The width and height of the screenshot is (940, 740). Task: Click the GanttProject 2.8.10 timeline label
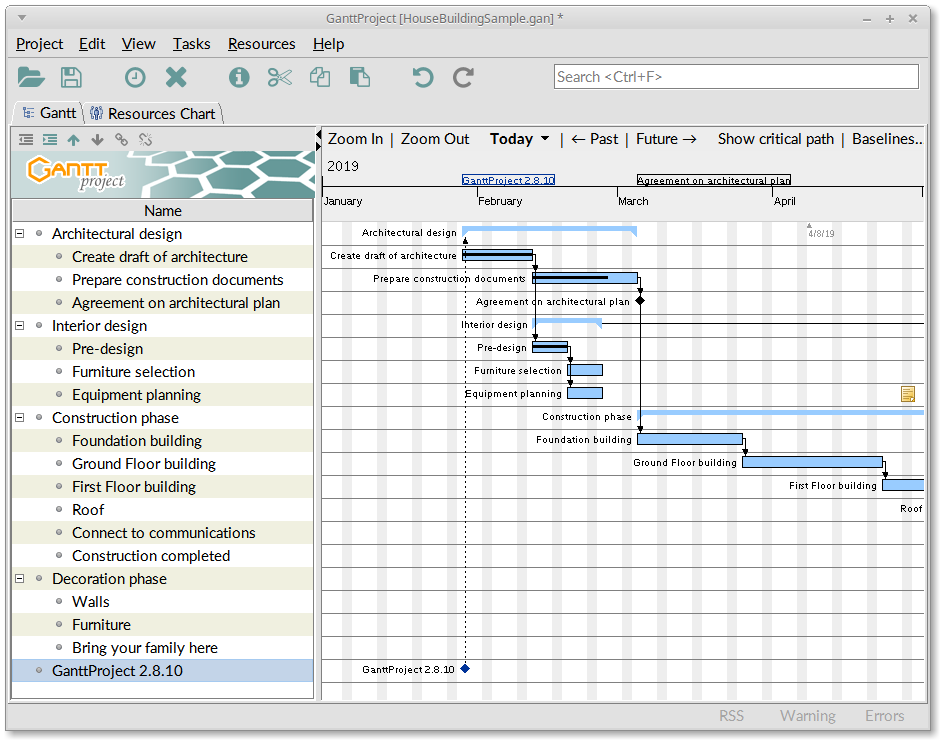(508, 180)
